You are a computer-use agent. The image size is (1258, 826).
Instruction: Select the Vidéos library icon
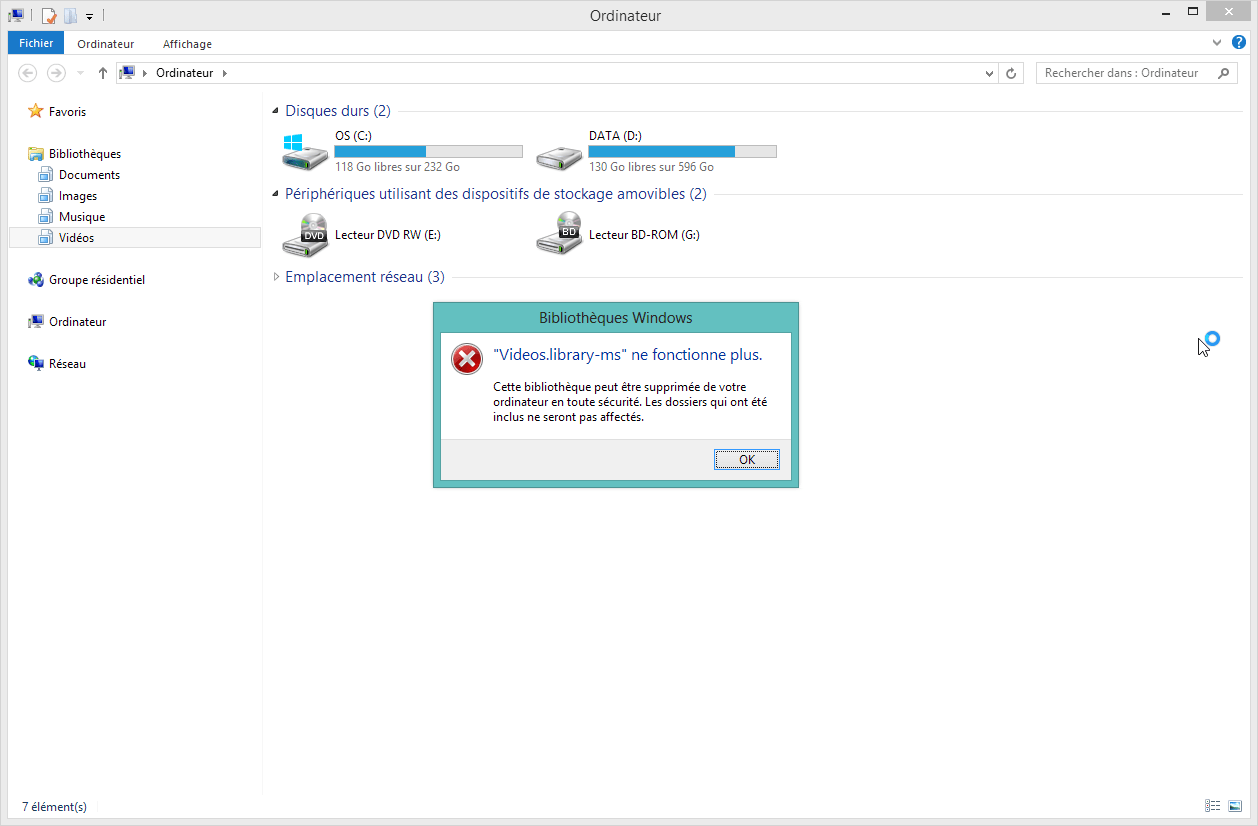point(45,238)
